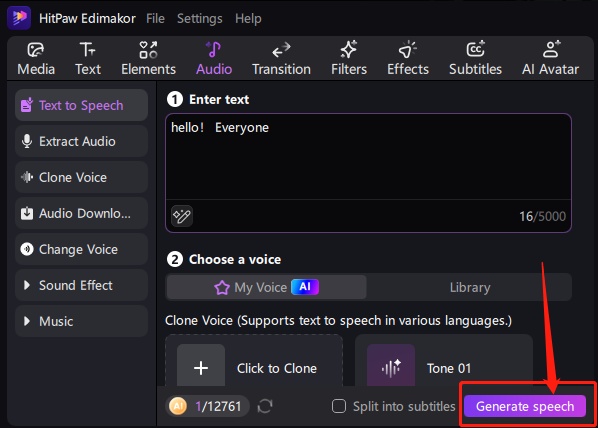Open Extract Audio option
598x428 pixels.
(81, 141)
